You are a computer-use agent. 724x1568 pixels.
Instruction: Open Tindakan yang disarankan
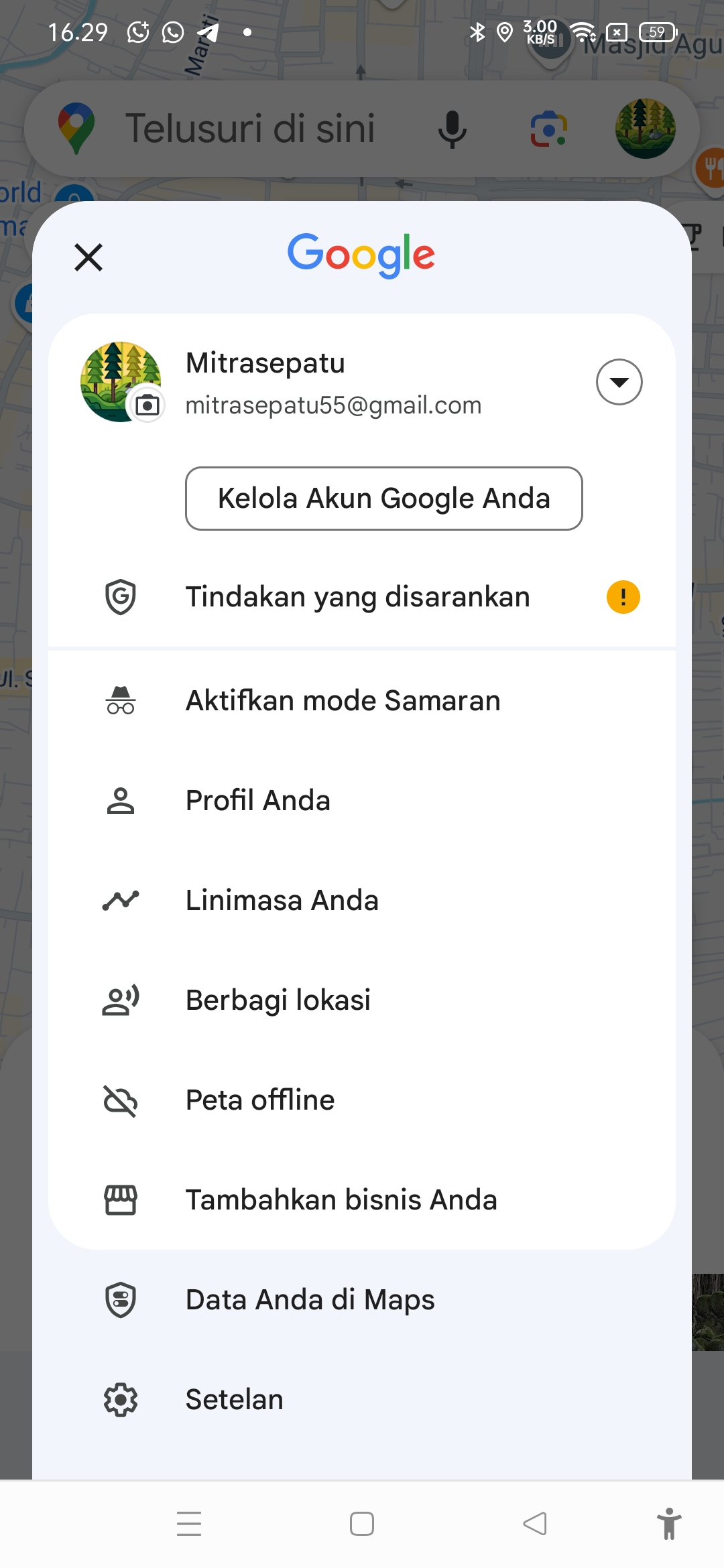pos(362,597)
